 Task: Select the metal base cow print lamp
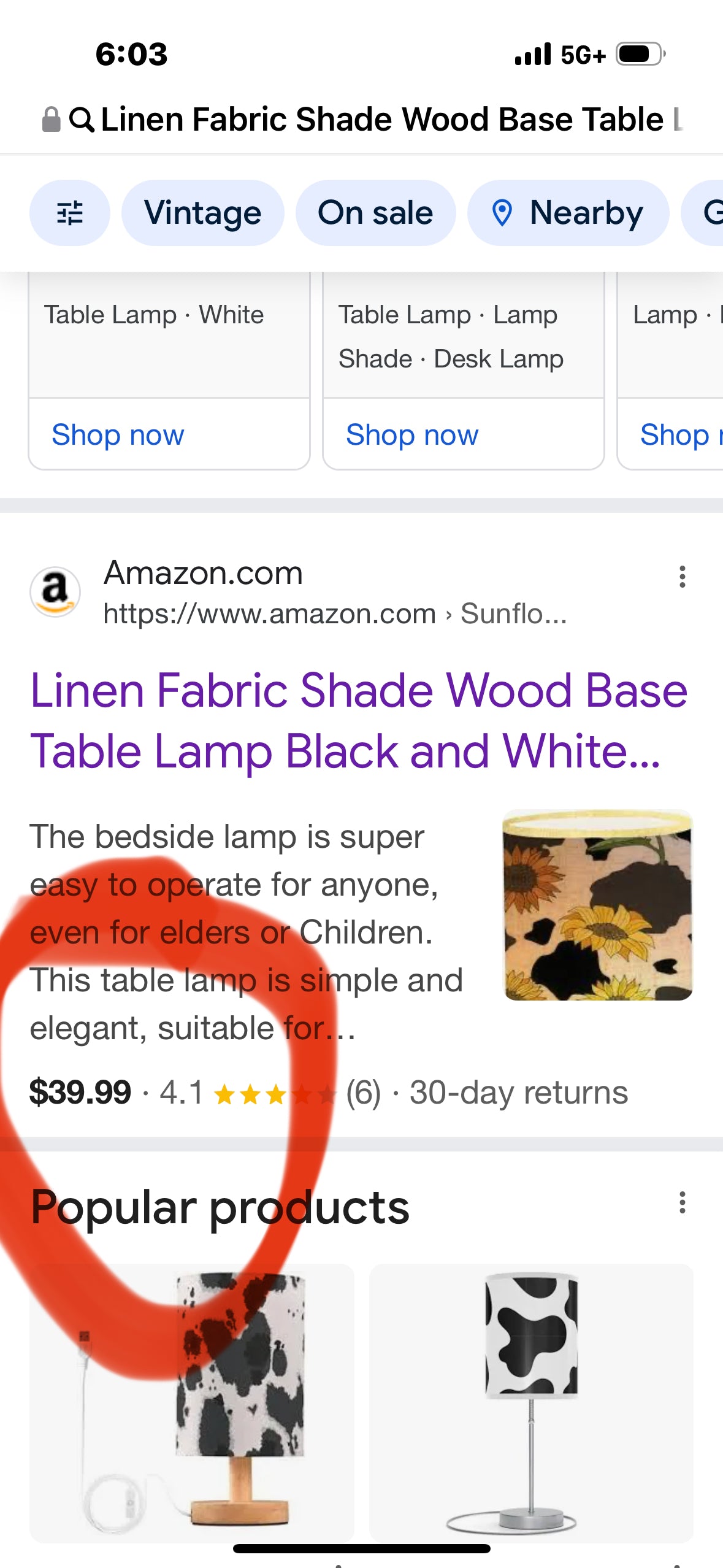531,1402
